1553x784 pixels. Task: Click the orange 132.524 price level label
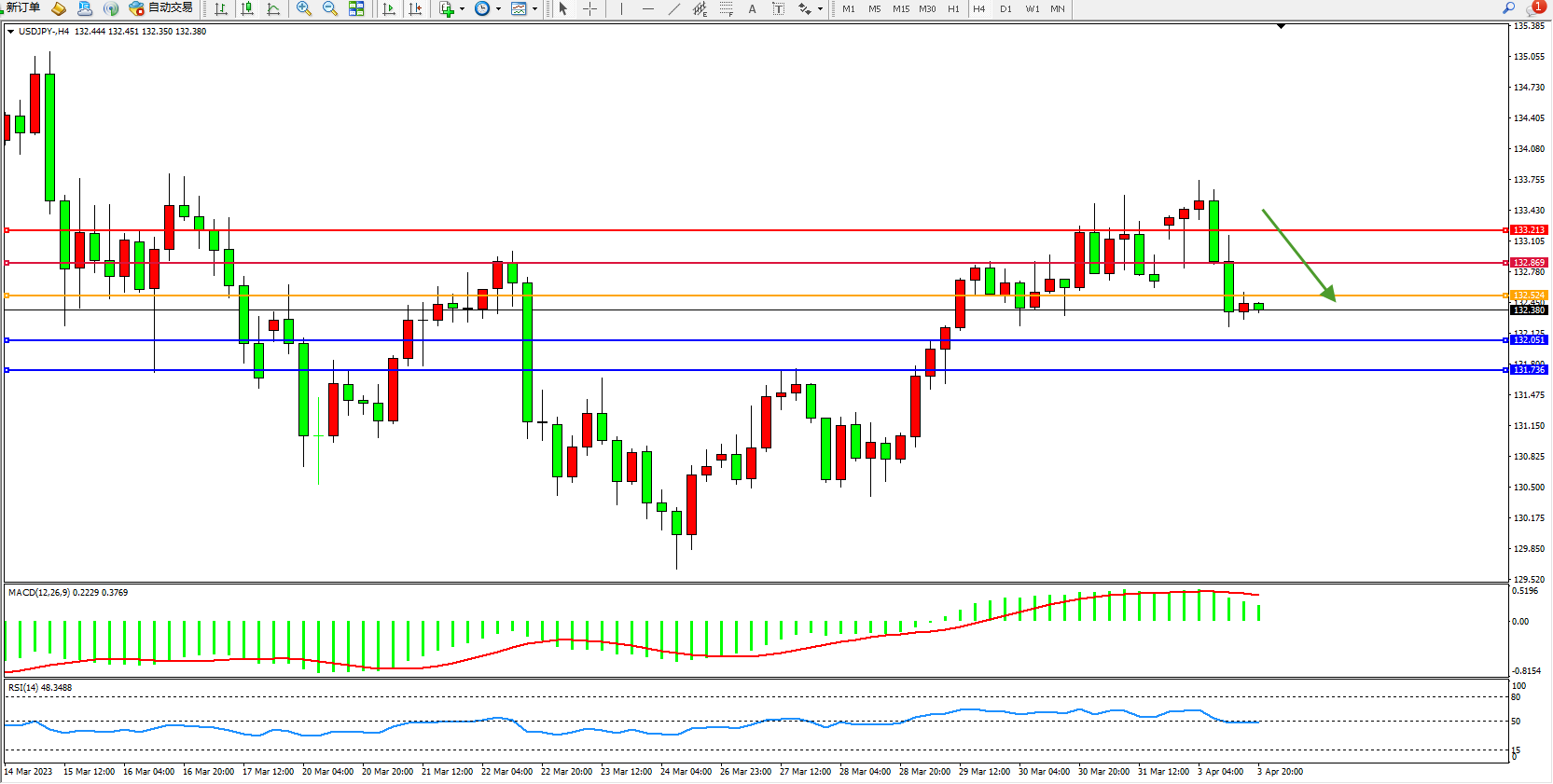1529,296
